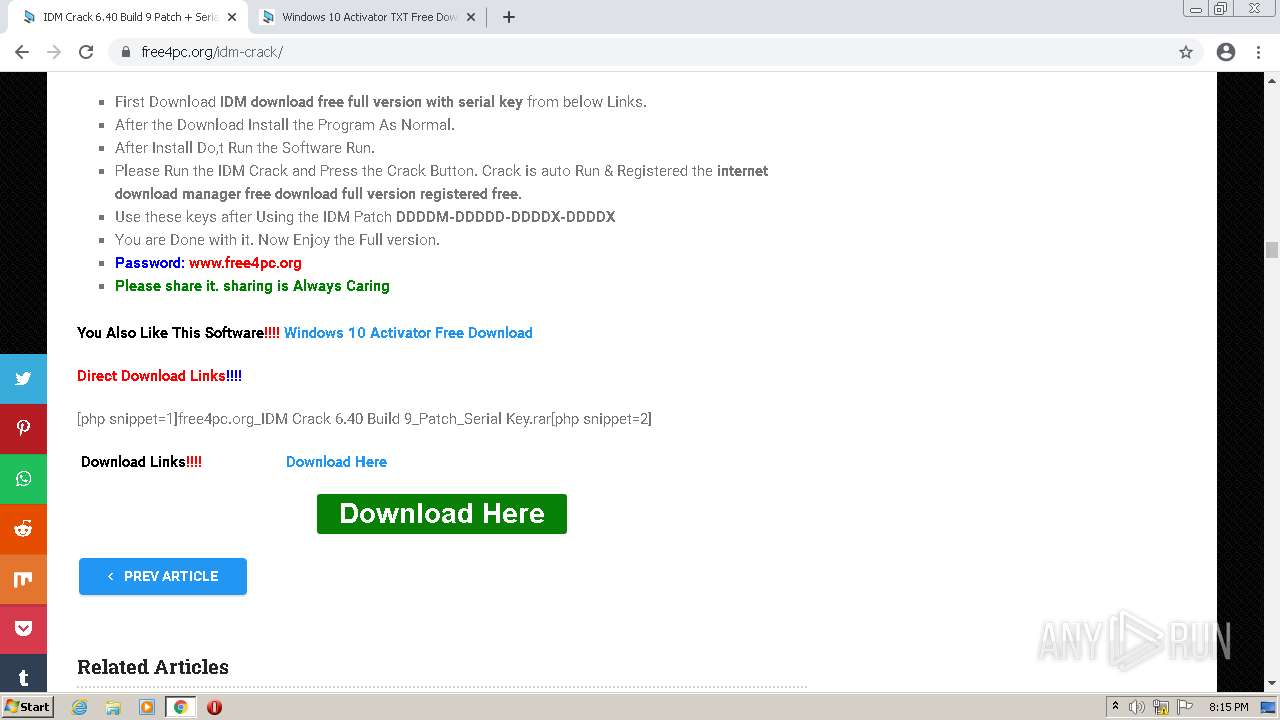Show hidden tray icons arrow
This screenshot has height=720, width=1280.
pyautogui.click(x=1115, y=707)
